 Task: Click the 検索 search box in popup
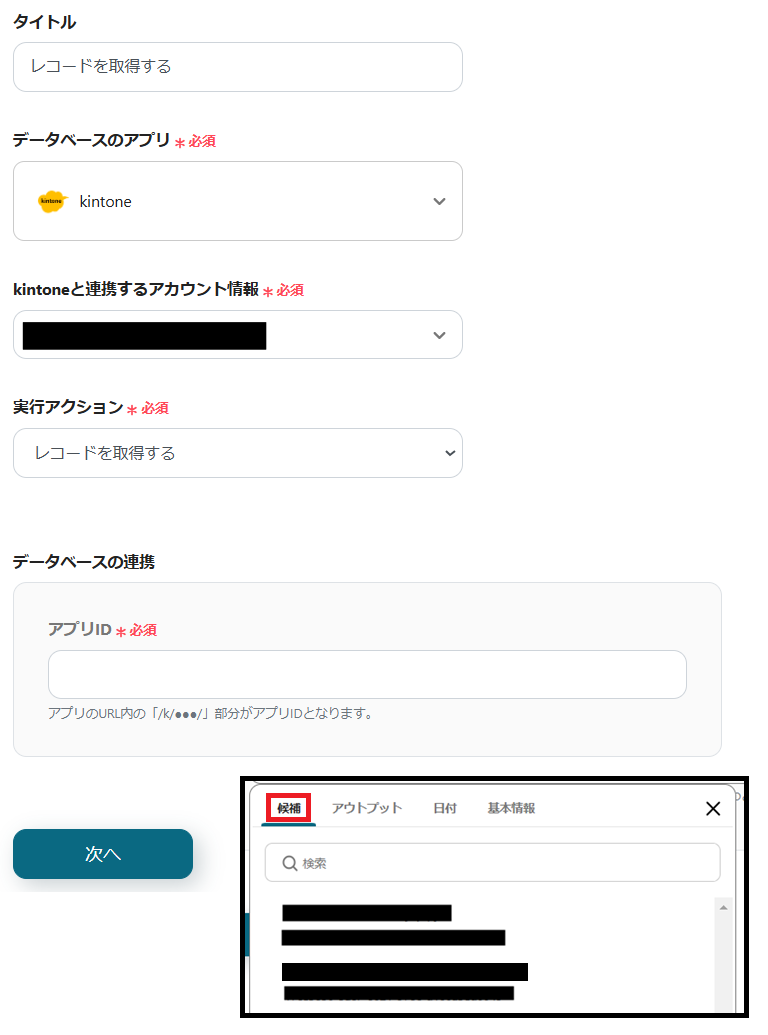click(x=492, y=863)
